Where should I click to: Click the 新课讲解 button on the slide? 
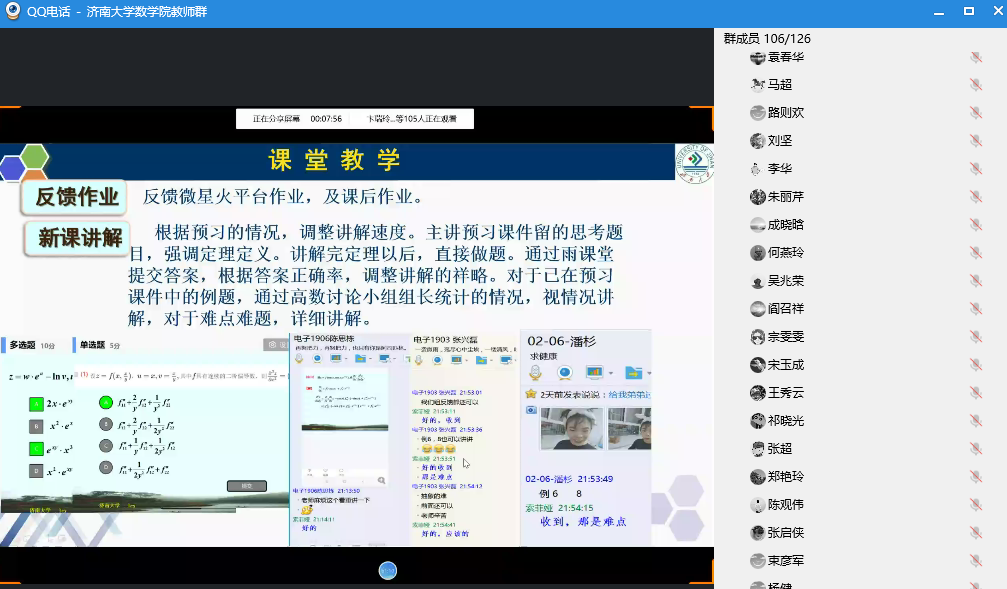pos(78,238)
